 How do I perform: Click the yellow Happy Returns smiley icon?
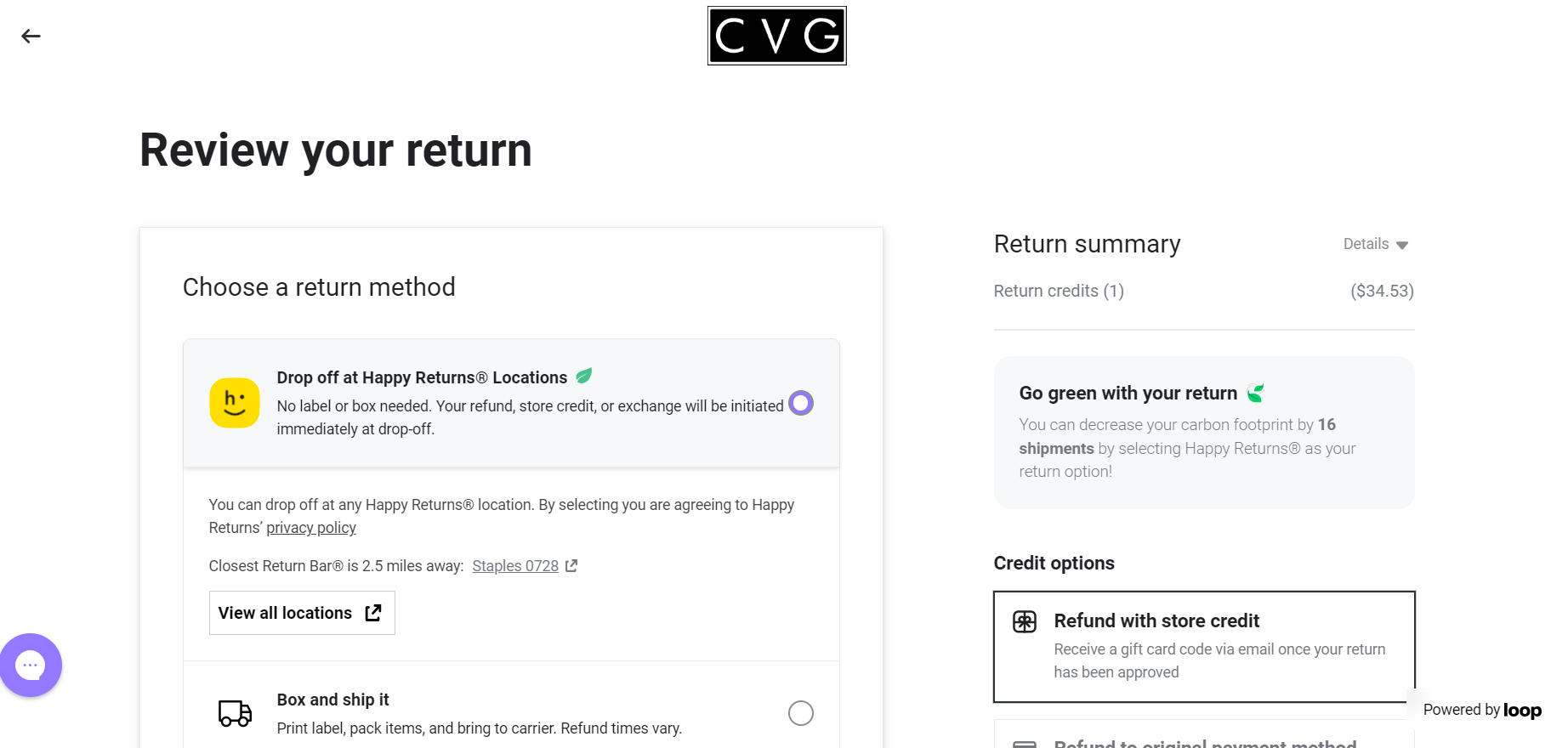(235, 403)
